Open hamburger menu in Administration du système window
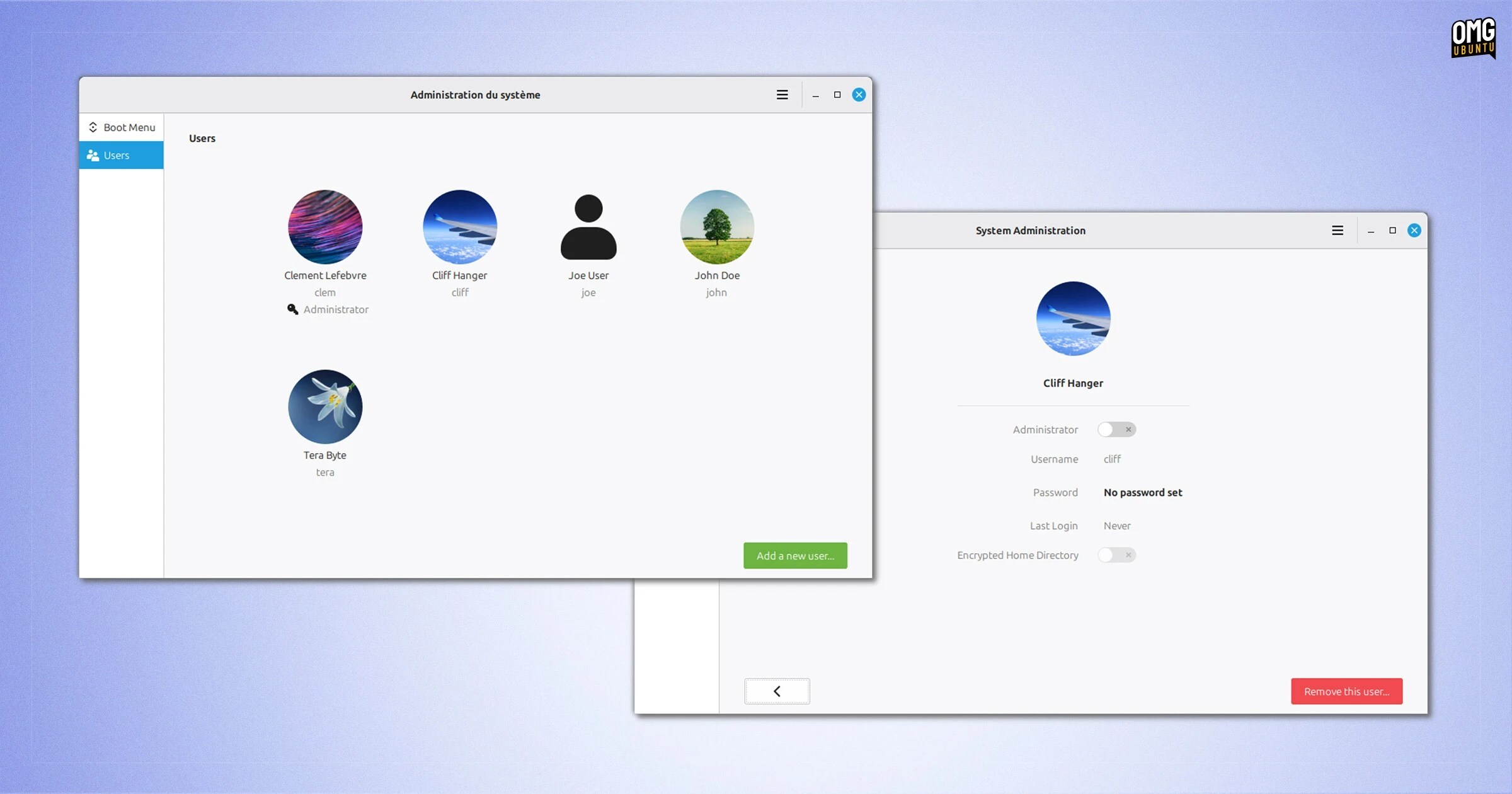Image resolution: width=1512 pixels, height=794 pixels. (x=782, y=95)
